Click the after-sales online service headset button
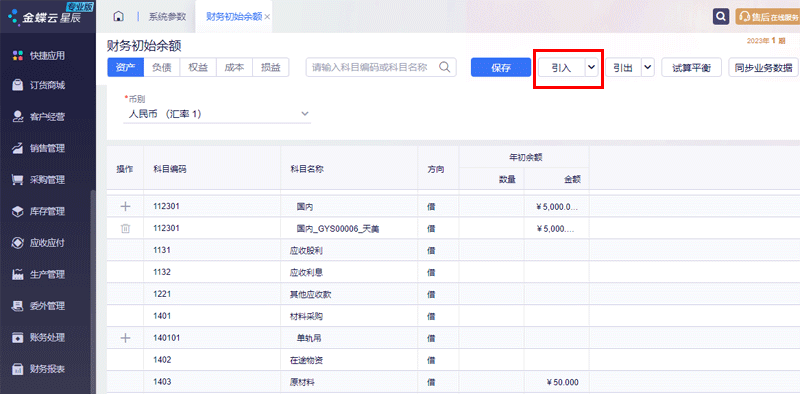The height and width of the screenshot is (394, 800). click(x=767, y=16)
